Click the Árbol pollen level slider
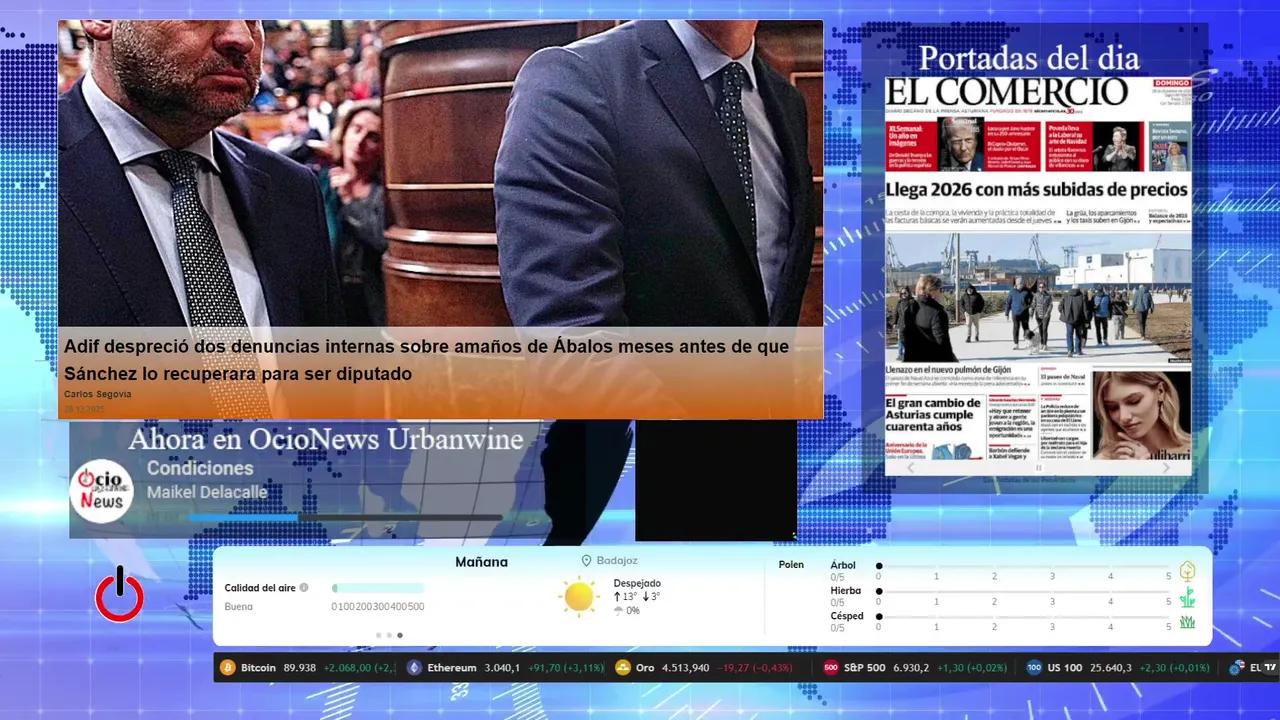This screenshot has height=720, width=1280. pyautogui.click(x=1024, y=566)
